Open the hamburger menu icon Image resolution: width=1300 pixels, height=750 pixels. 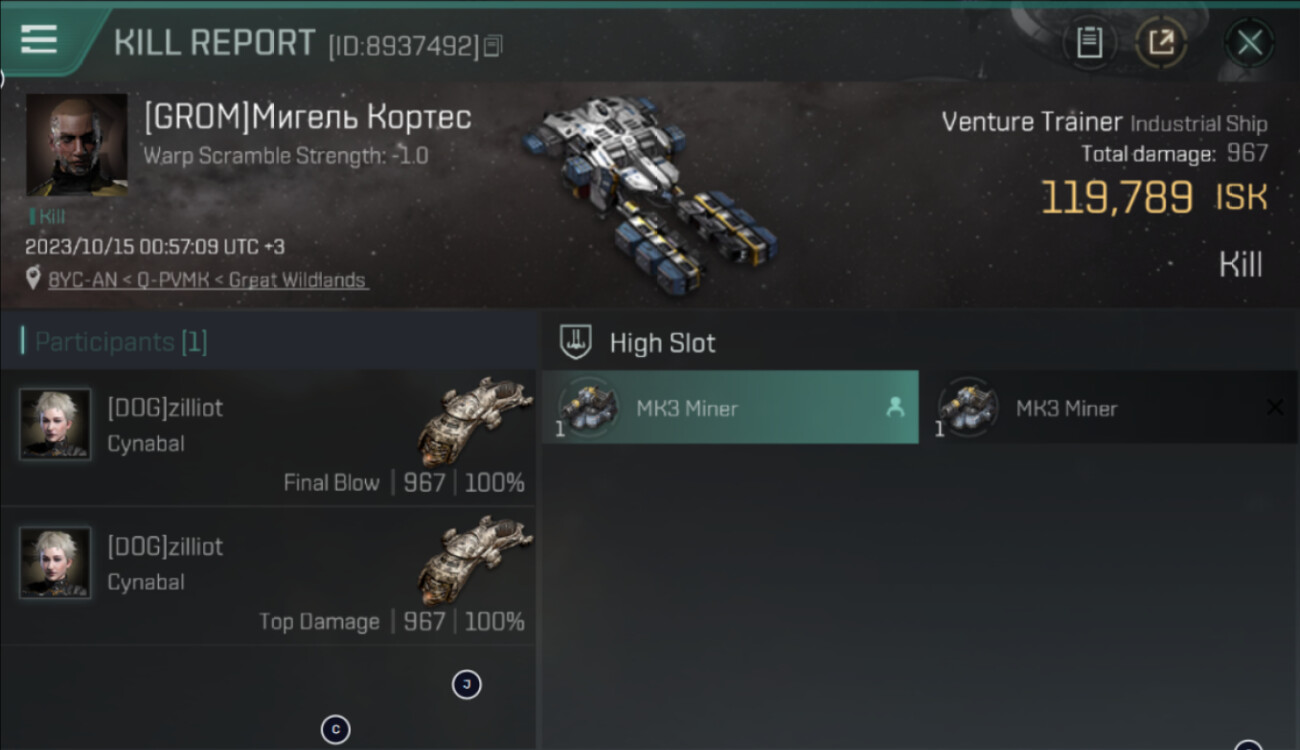(x=38, y=39)
